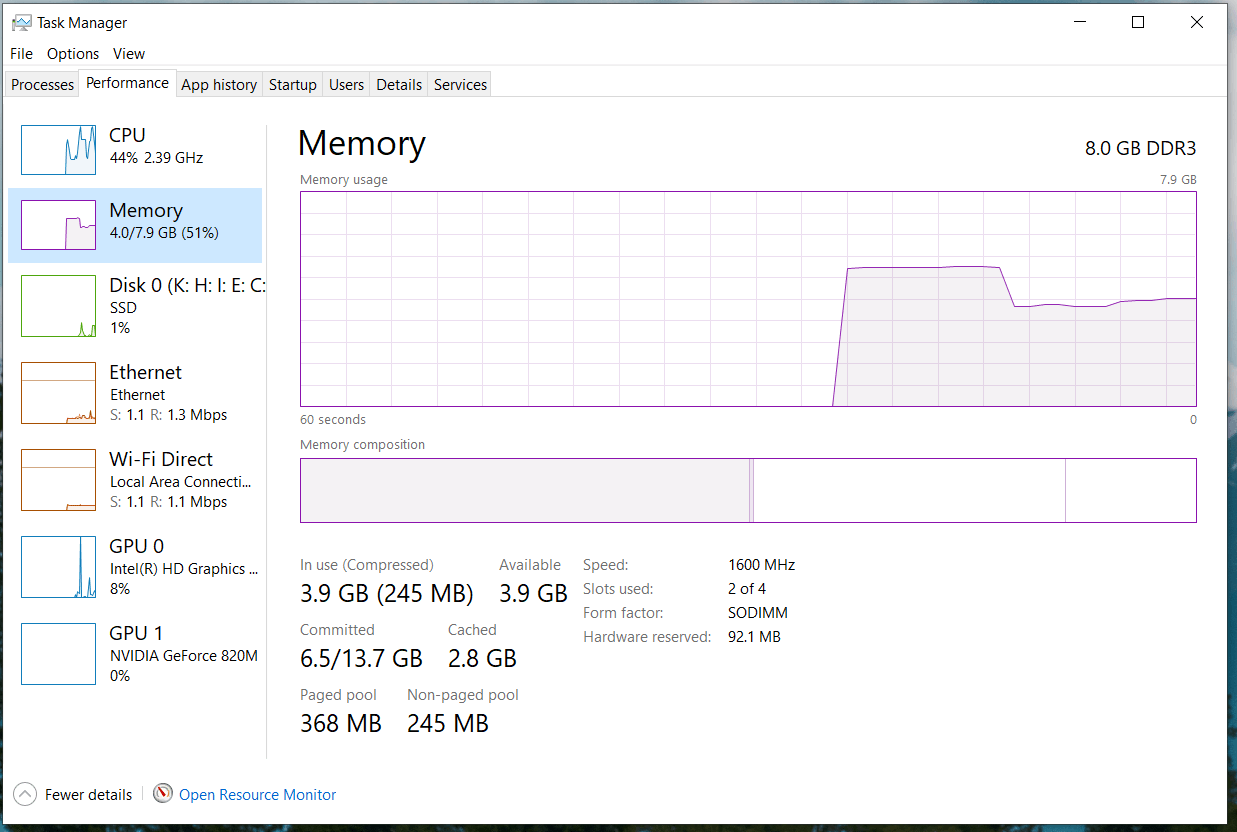
Task: Click the Paged pool value 368 MB
Action: pos(341,723)
